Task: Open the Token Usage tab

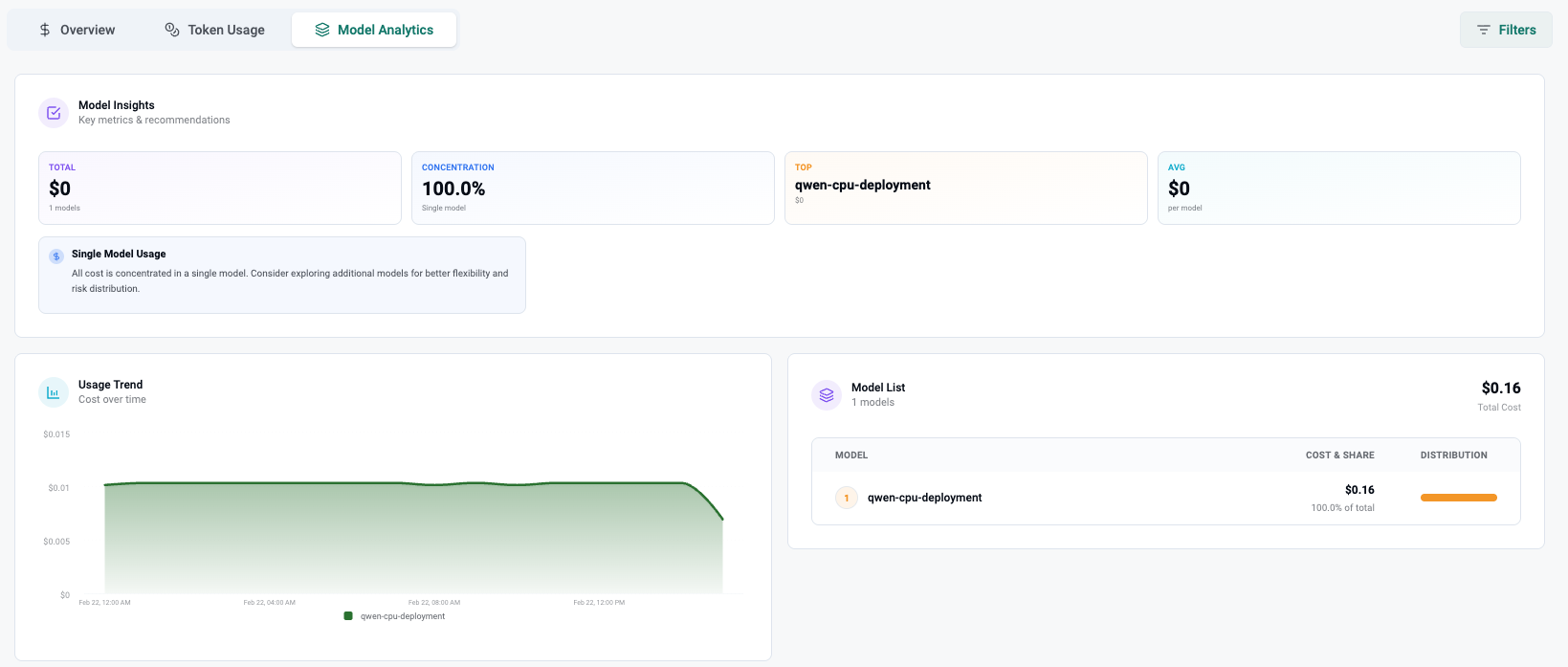Action: (x=215, y=30)
